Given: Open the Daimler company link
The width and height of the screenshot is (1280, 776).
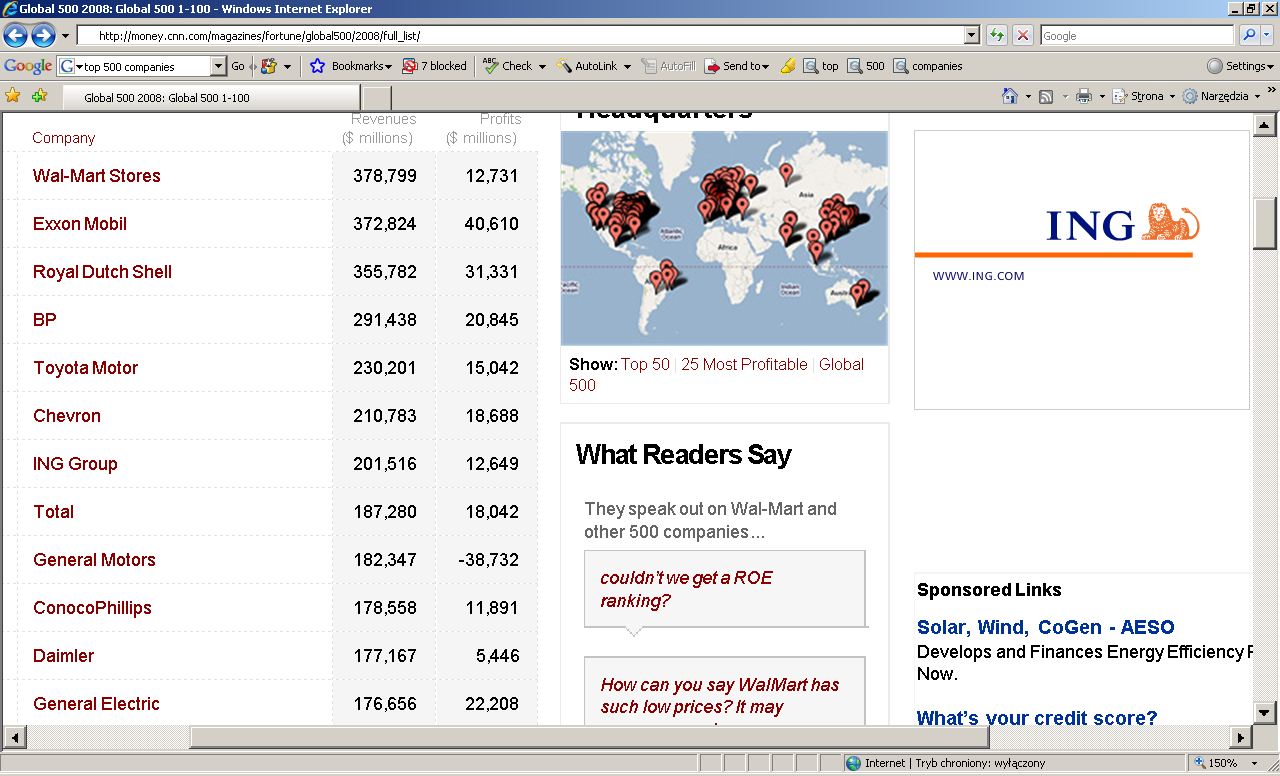Looking at the screenshot, I should coord(64,656).
